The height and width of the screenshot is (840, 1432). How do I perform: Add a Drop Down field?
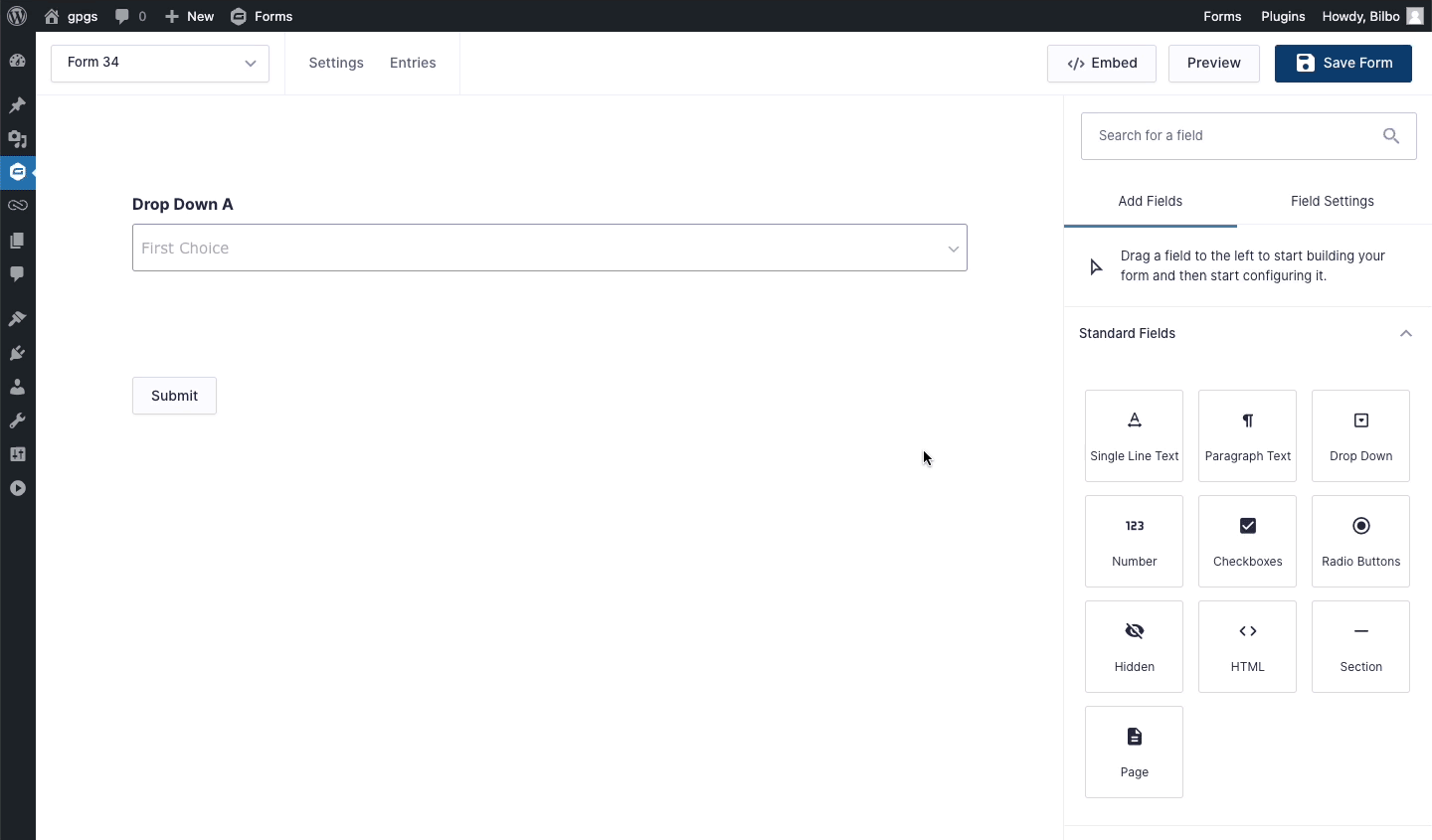point(1361,436)
